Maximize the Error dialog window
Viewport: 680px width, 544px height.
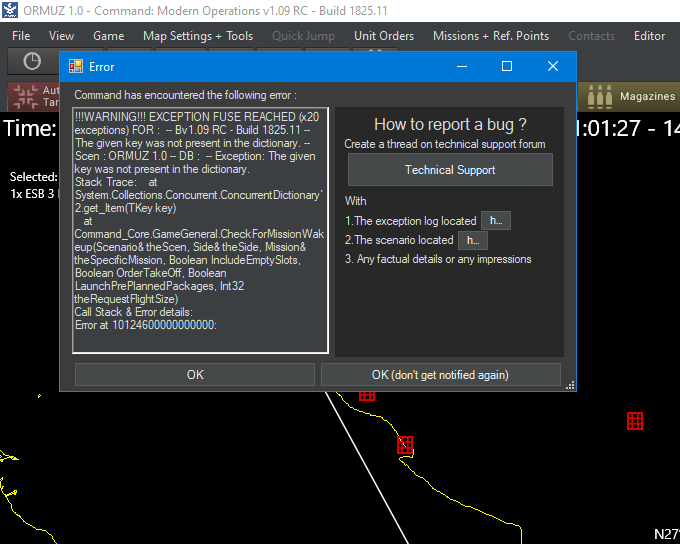pyautogui.click(x=507, y=66)
